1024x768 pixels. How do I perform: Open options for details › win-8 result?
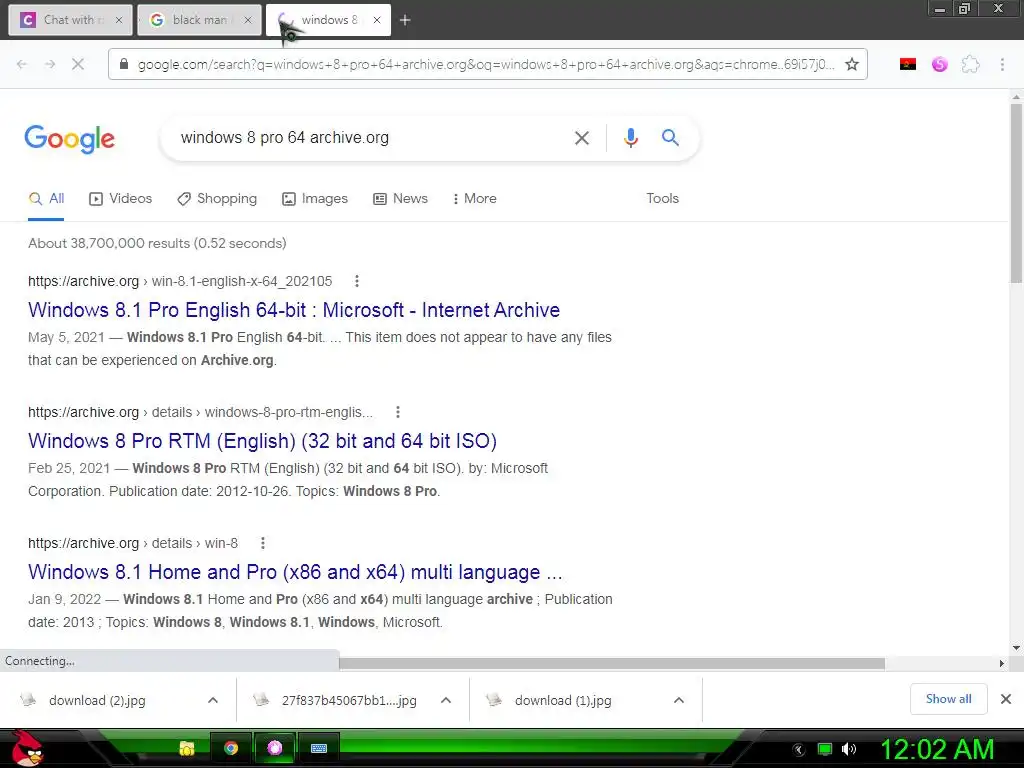click(x=263, y=543)
